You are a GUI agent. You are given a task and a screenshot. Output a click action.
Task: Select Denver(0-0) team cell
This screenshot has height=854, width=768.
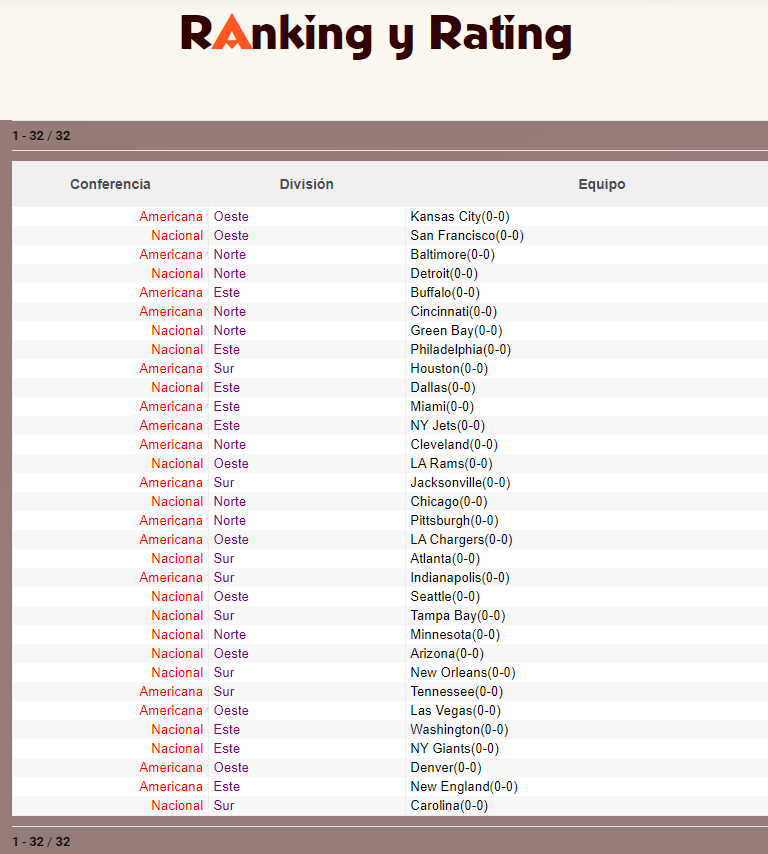[x=446, y=767]
